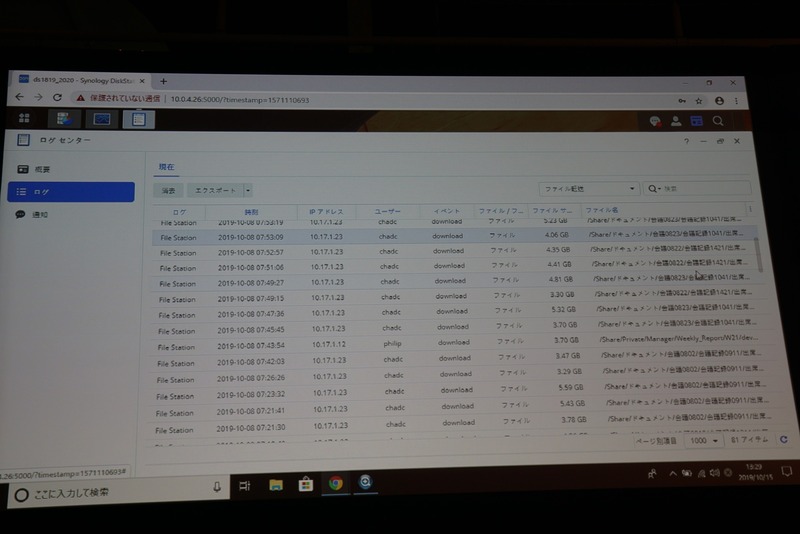Click the Chrome address bar URL
Viewport: 800px width, 534px height.
[240, 100]
